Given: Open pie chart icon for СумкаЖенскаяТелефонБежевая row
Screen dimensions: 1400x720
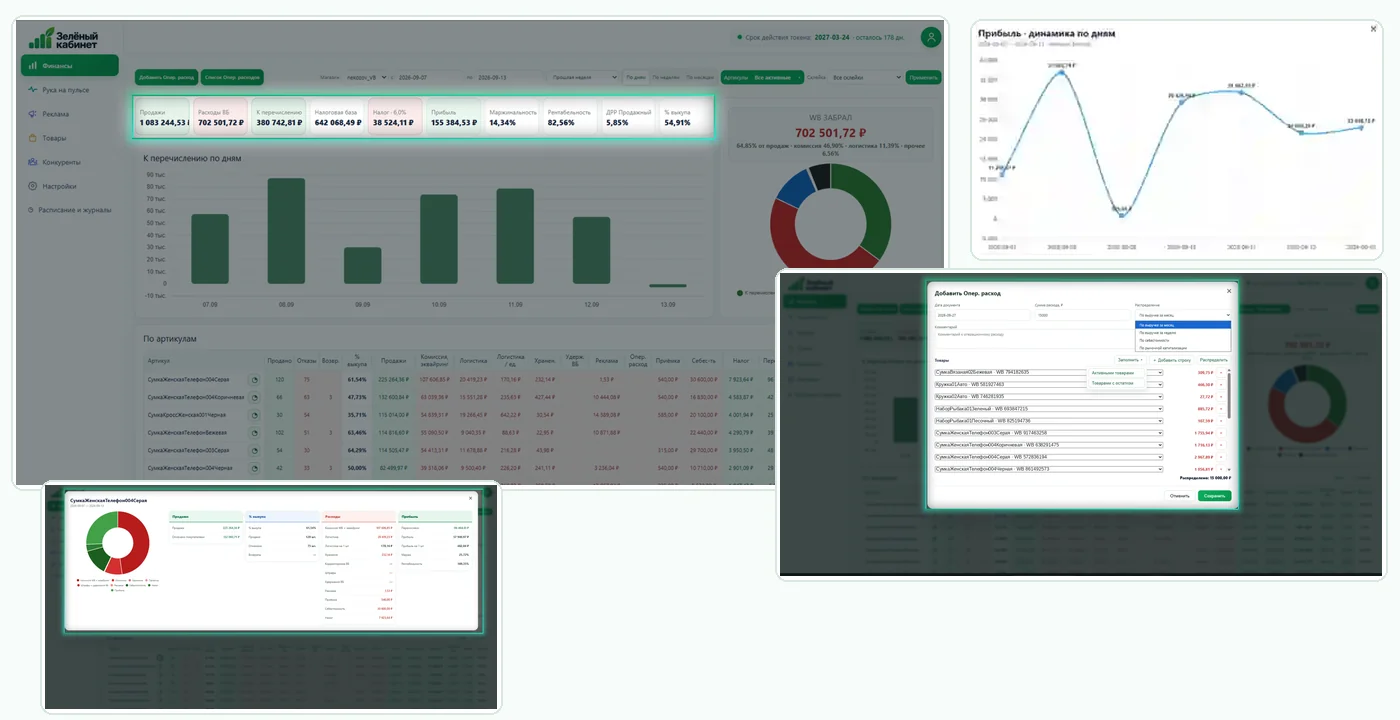Looking at the screenshot, I should coord(254,432).
